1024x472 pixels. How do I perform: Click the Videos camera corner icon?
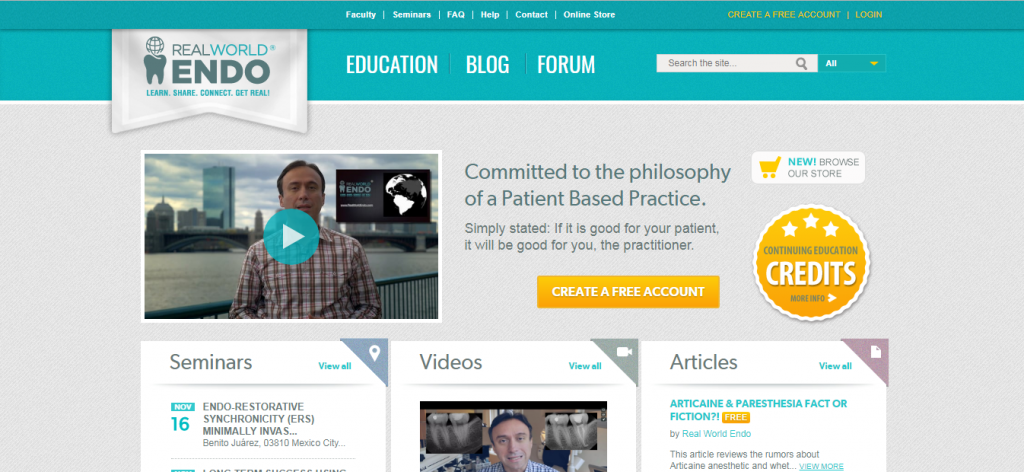624,352
